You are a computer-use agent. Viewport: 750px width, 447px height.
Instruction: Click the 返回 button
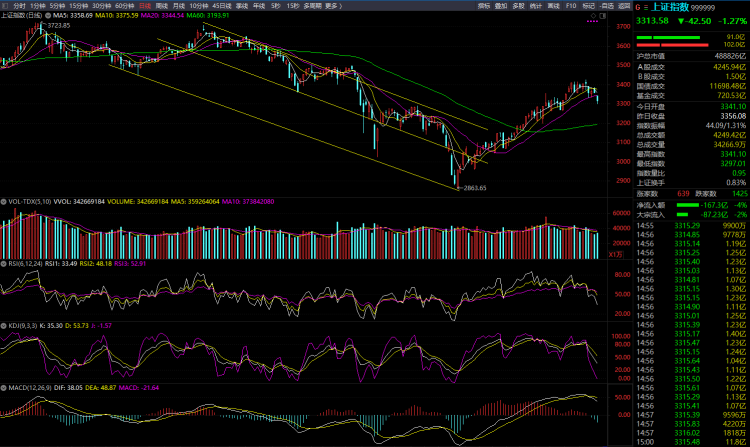625,5
